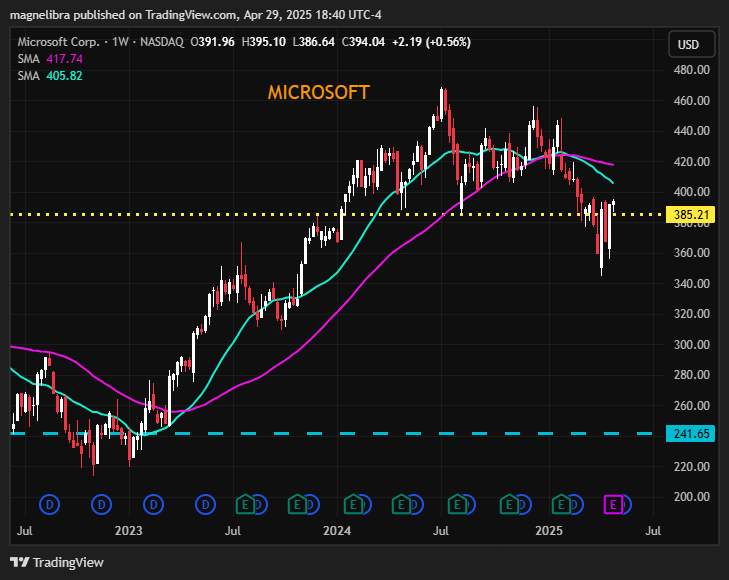Screen dimensions: 729x580
Task: Click the change value +2.19 (+0.56%)
Action: coord(431,42)
